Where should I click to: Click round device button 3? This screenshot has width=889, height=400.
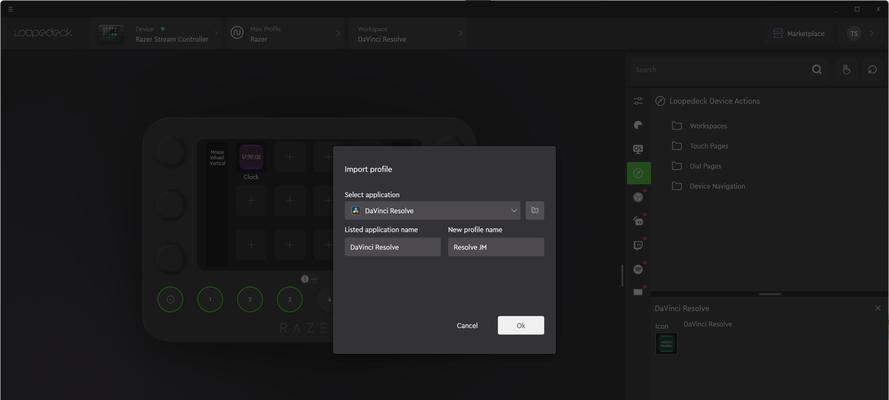pos(290,299)
